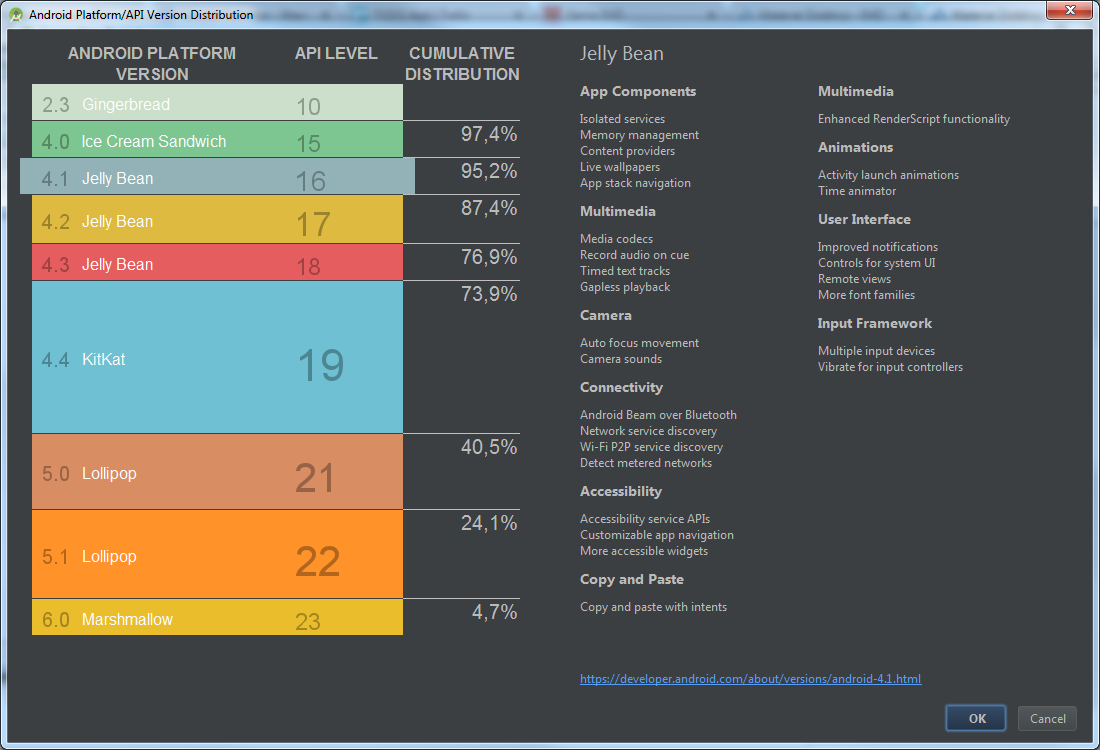The width and height of the screenshot is (1100, 750).
Task: Click the 97,4% cumulative distribution value
Action: pos(488,134)
